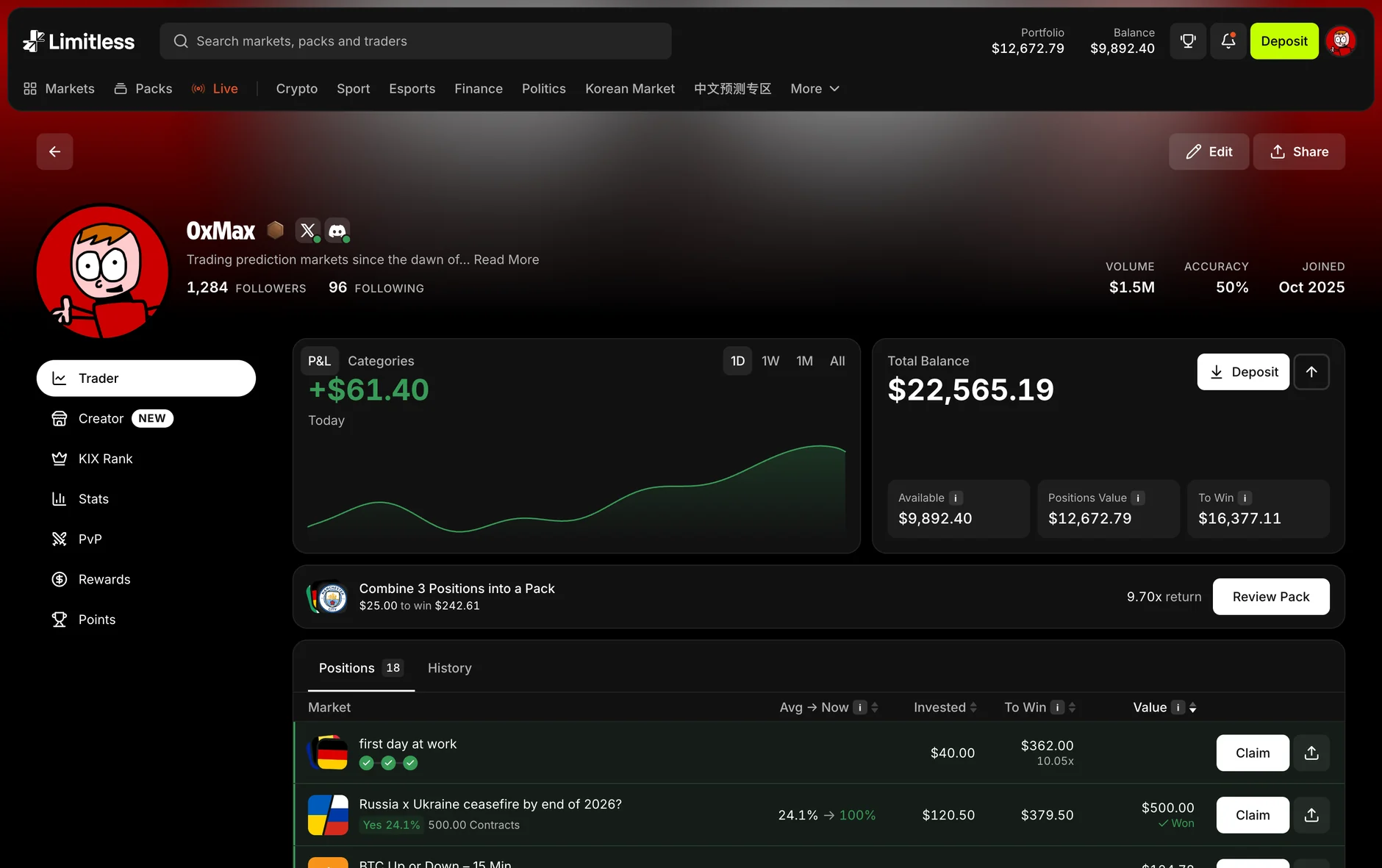
Task: Open the notifications bell
Action: pos(1228,41)
